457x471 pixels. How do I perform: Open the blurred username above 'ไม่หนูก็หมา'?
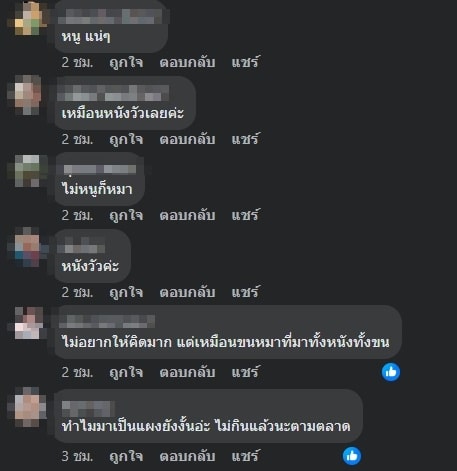click(100, 169)
